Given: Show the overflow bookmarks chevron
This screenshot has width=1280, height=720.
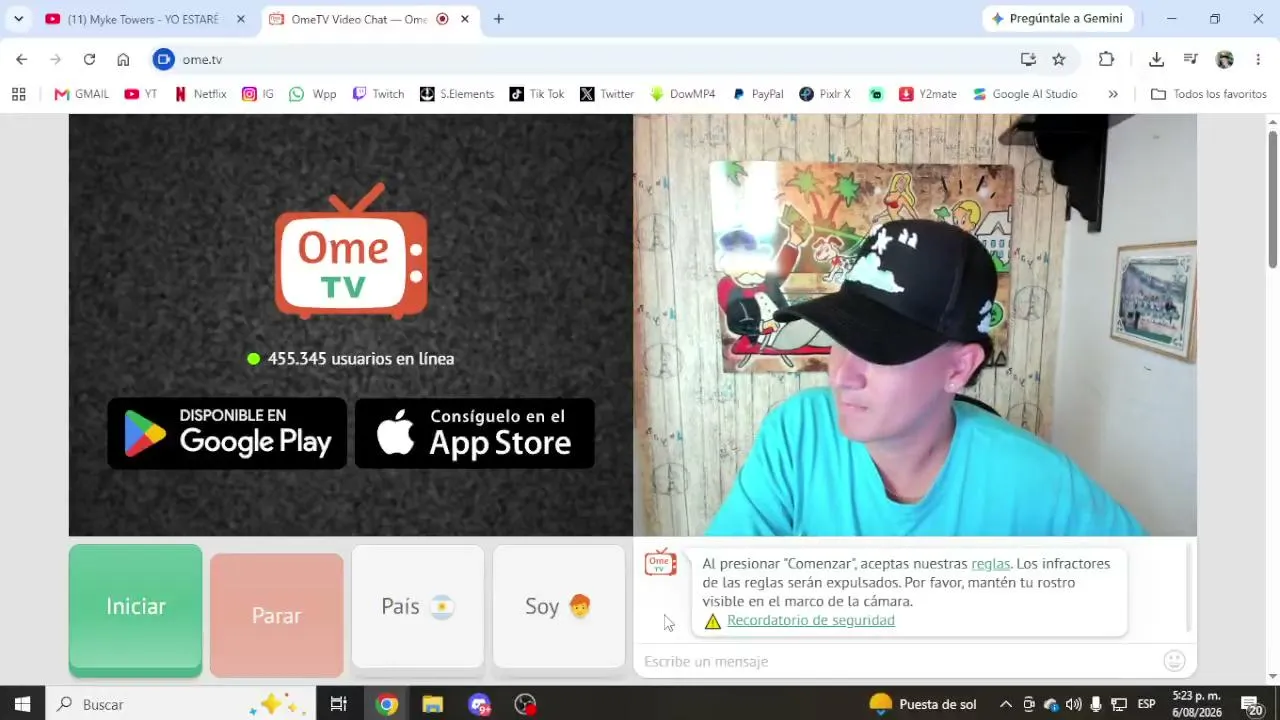Looking at the screenshot, I should pyautogui.click(x=1113, y=94).
